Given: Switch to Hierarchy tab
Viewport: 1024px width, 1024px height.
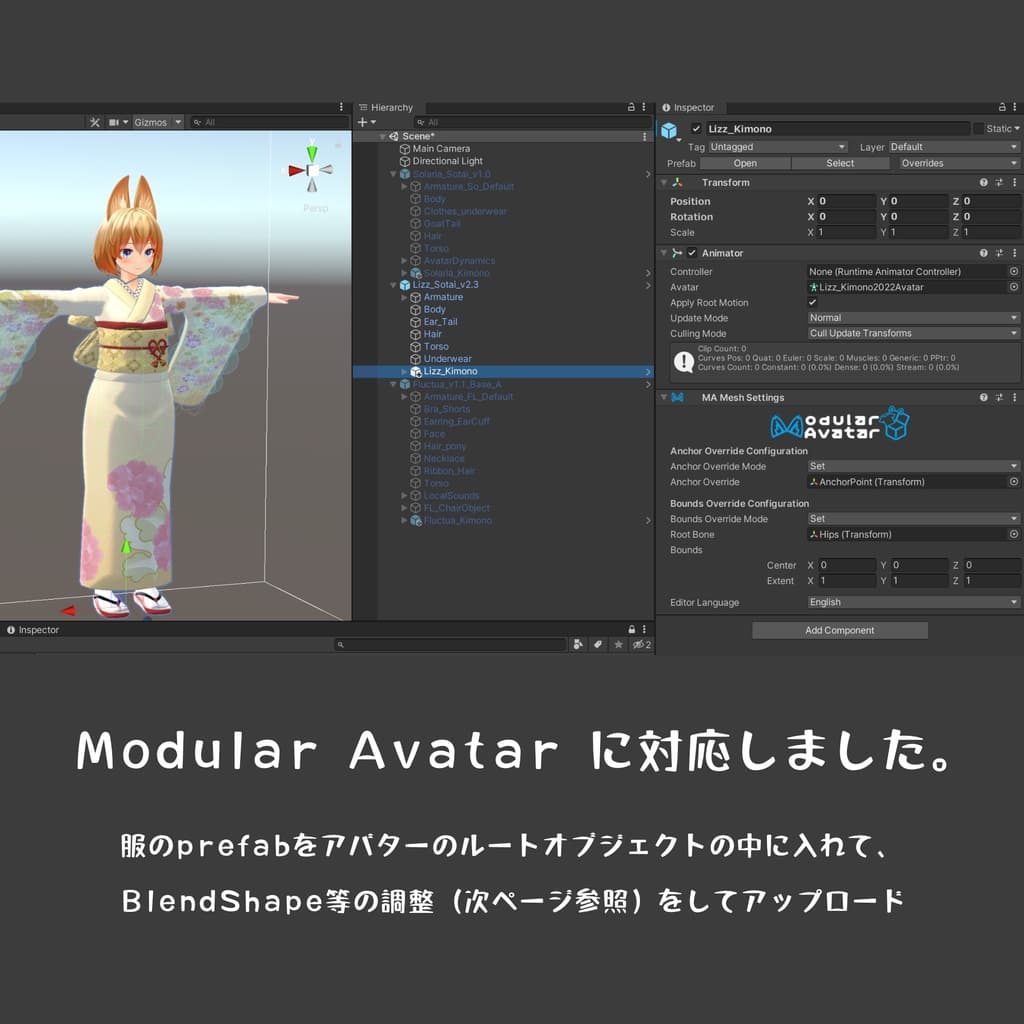Looking at the screenshot, I should coord(386,107).
